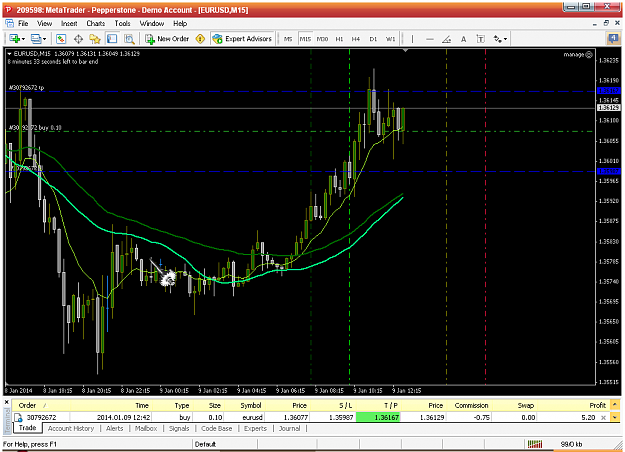Toggle the Navigator favorites star icon
Viewport: 625px width, 452px height.
95,39
